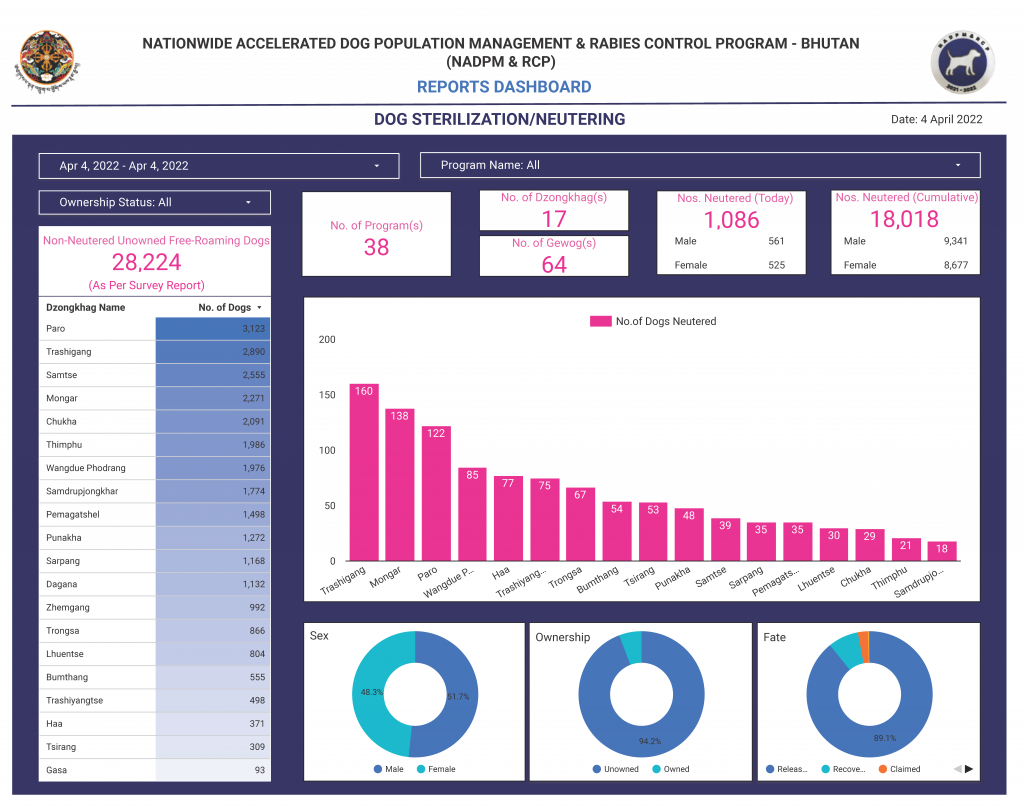The width and height of the screenshot is (1024, 807).
Task: Go to previous Fate legend page arrow
Action: click(x=957, y=769)
